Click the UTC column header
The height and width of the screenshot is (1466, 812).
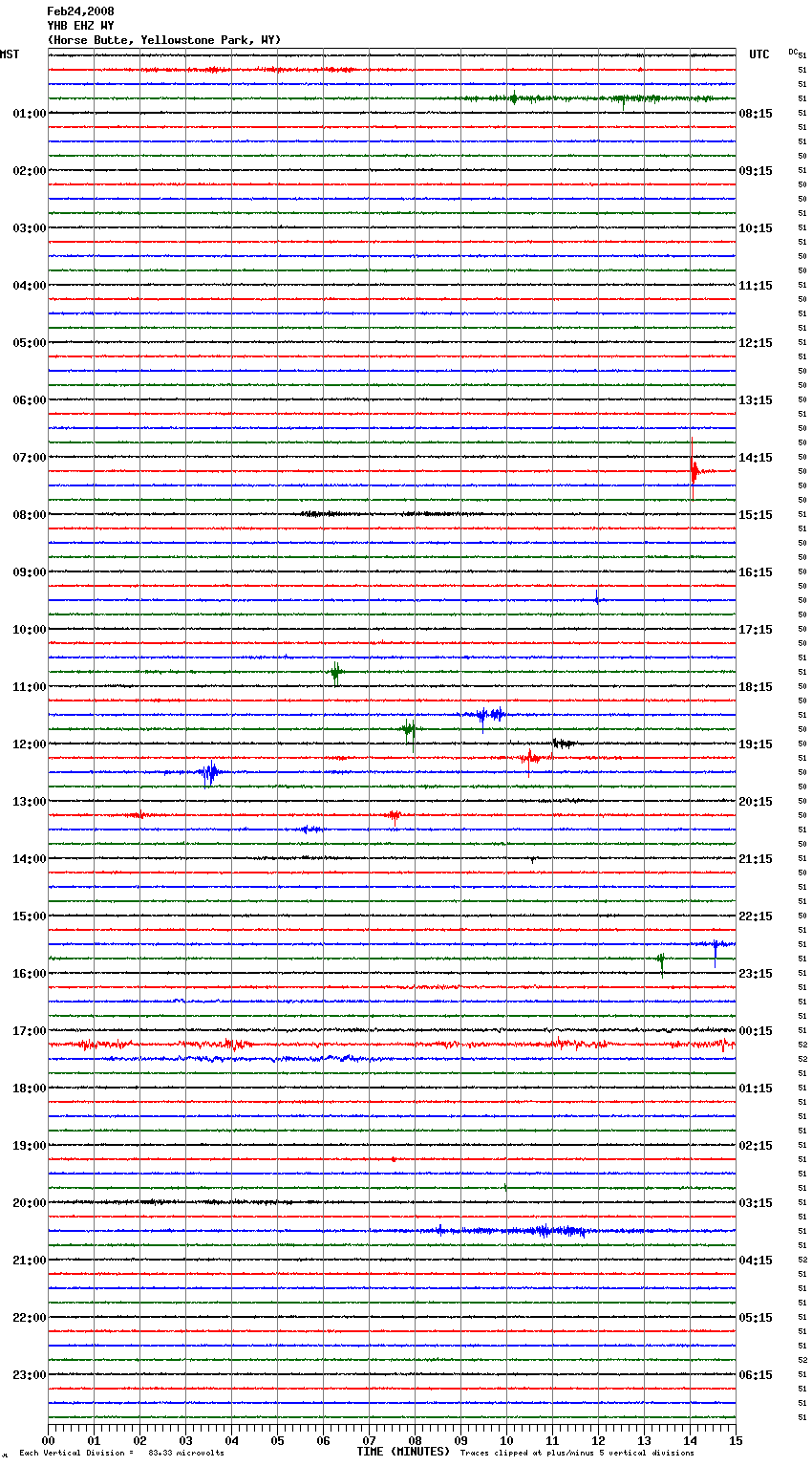point(759,54)
